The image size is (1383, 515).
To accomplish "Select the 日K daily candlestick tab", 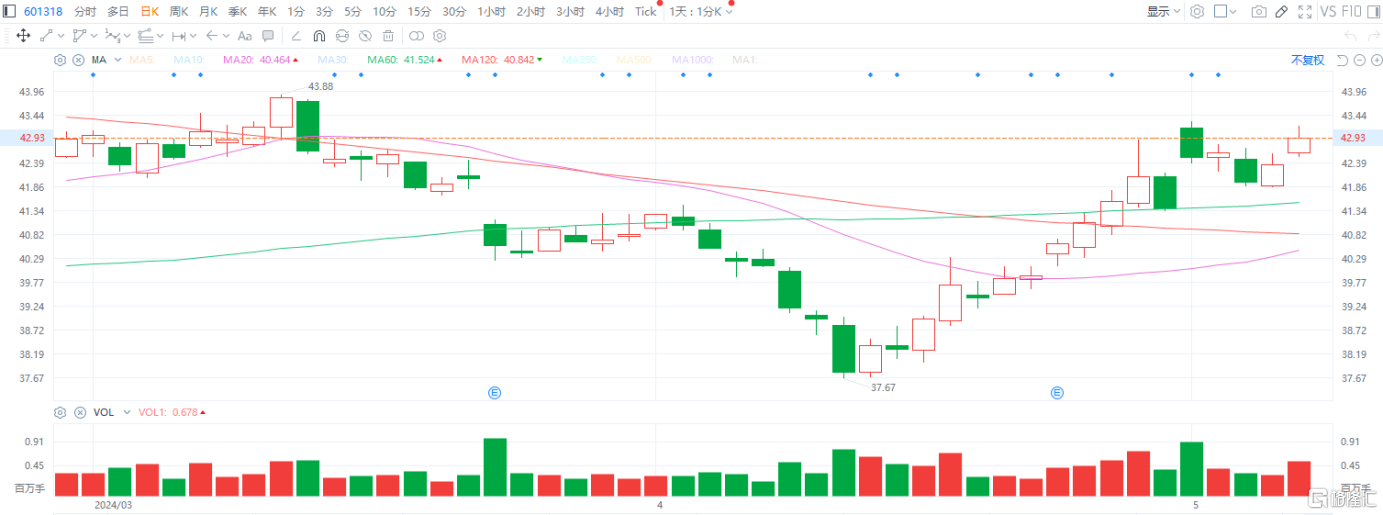I will tap(149, 12).
